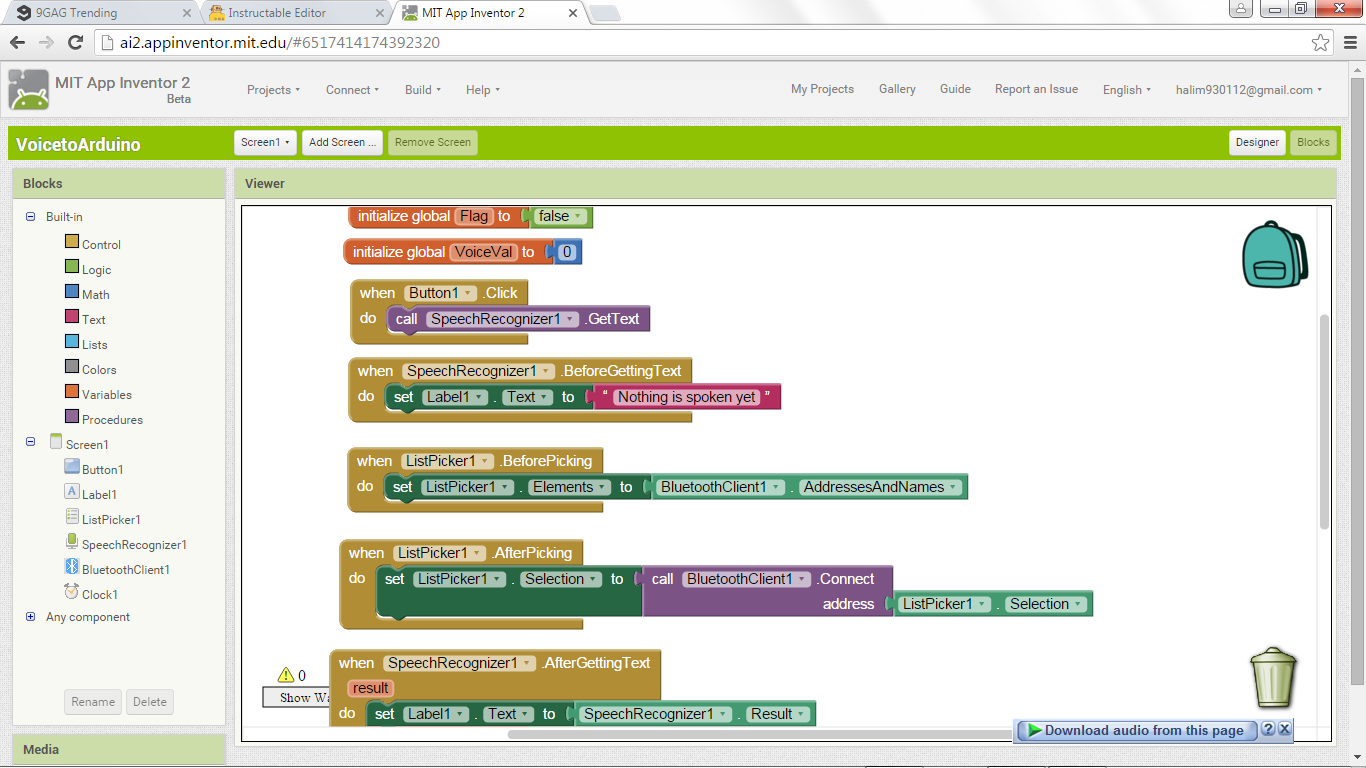Open the English language dropdown
Image resolution: width=1366 pixels, height=768 pixels.
pos(1126,90)
